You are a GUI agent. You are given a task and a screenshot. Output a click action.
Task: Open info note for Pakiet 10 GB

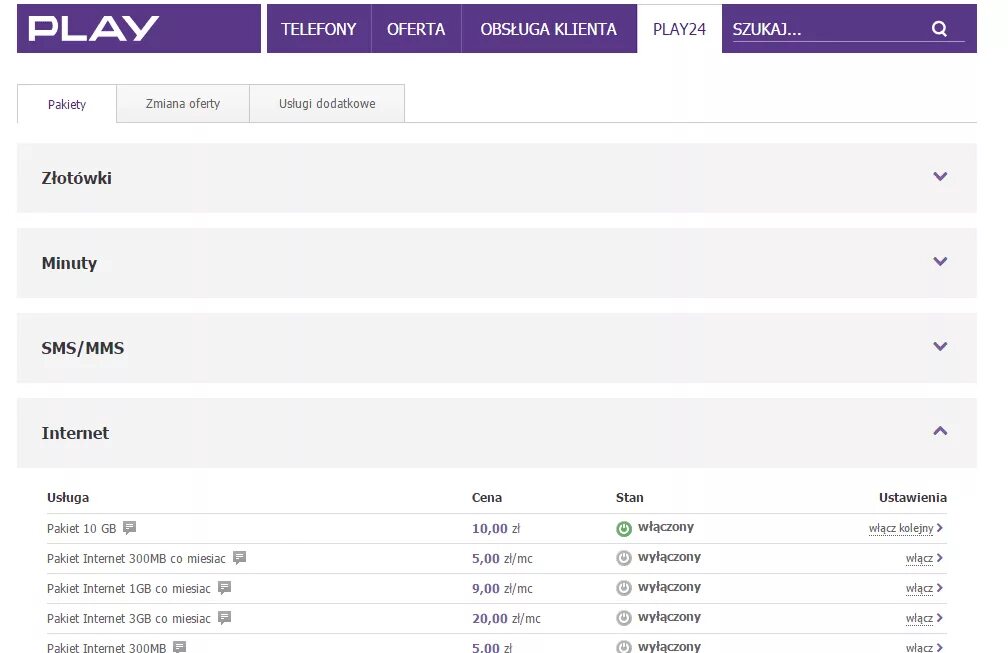tap(129, 528)
